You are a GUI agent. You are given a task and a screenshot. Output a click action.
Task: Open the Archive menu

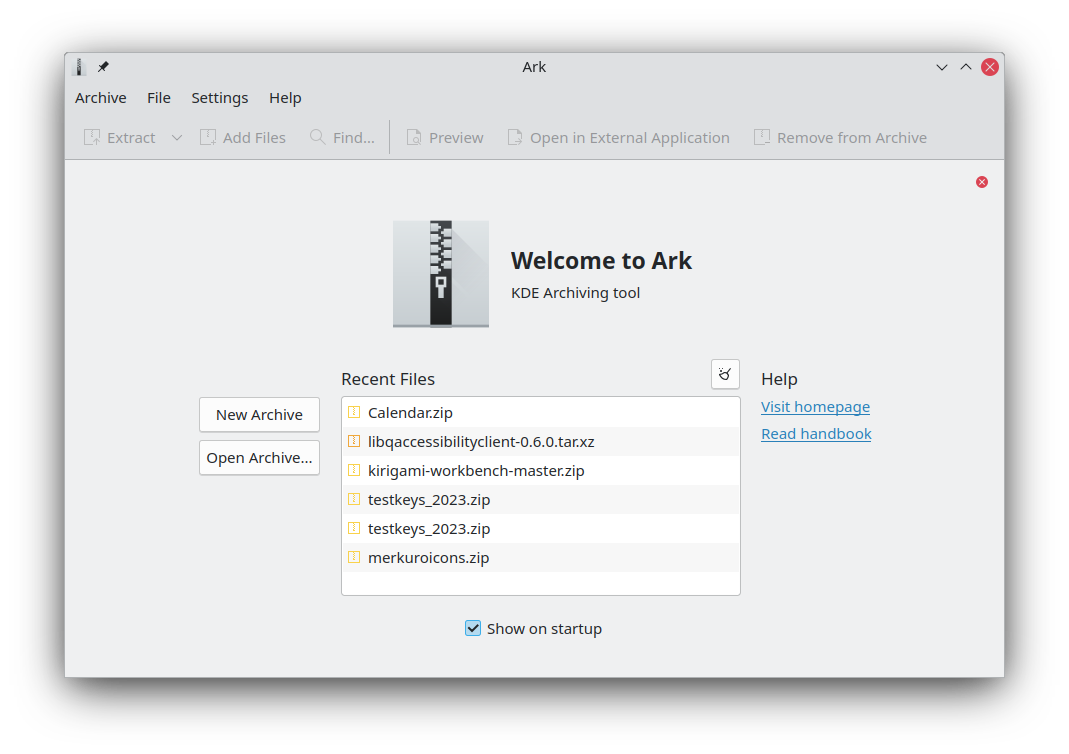[x=101, y=98]
